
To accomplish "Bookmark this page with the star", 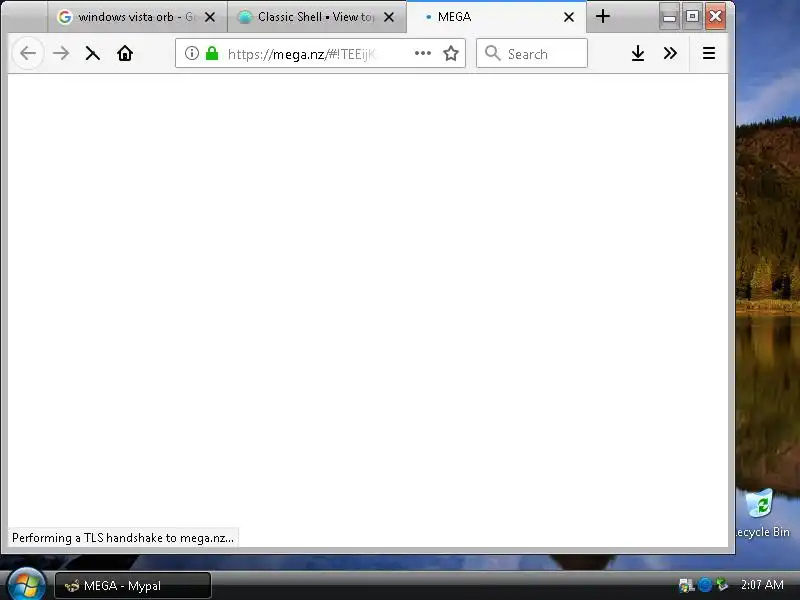I will (x=451, y=53).
